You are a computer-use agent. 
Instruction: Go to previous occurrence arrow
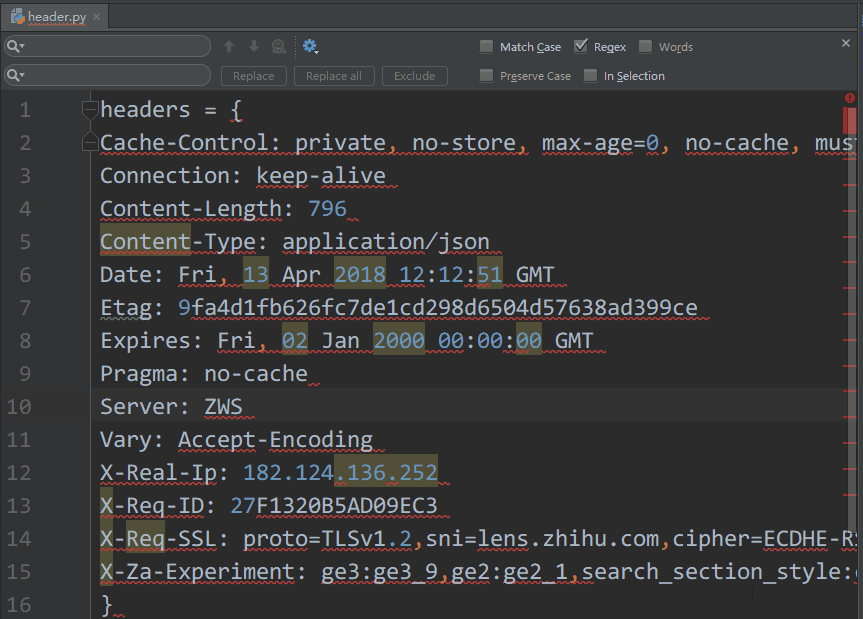pyautogui.click(x=229, y=46)
